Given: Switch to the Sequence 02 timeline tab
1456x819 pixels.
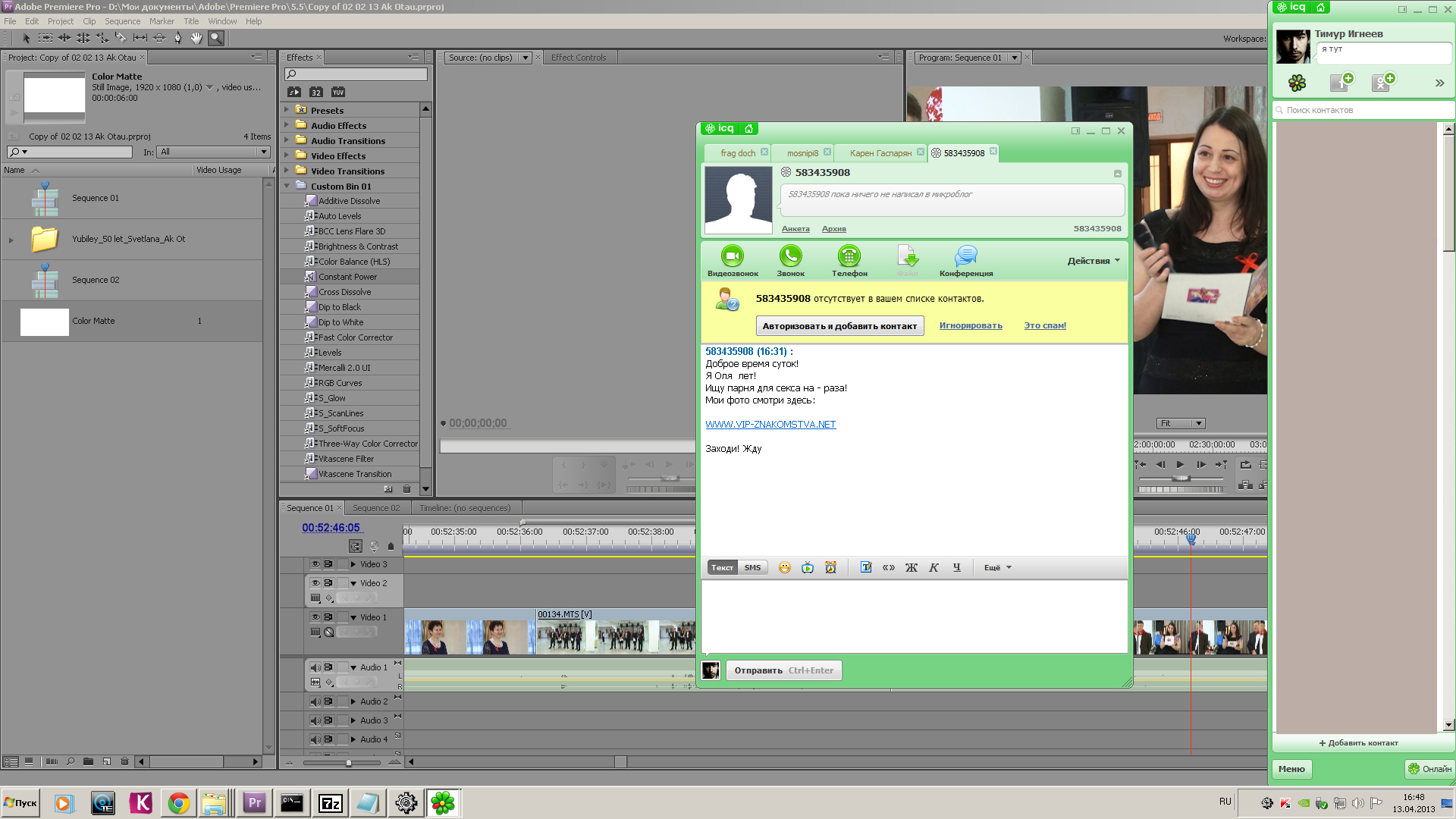Looking at the screenshot, I should (376, 508).
